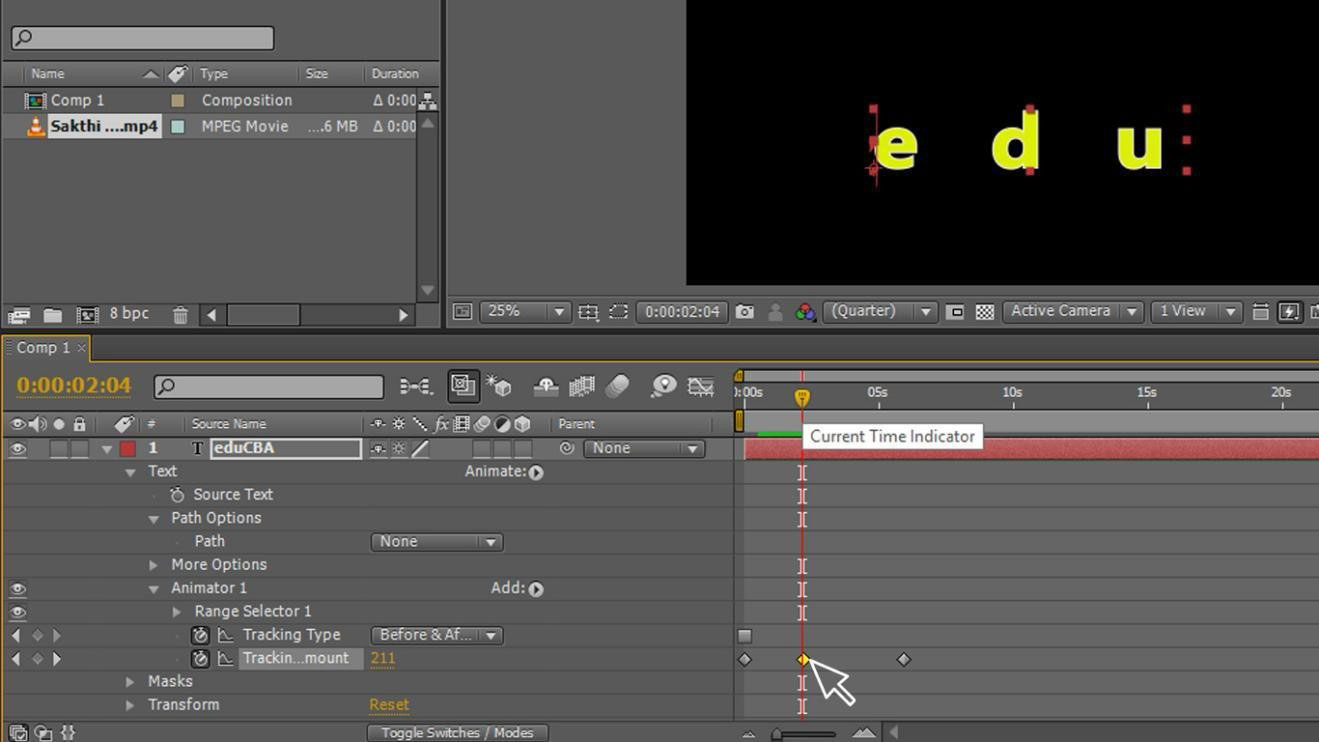Click stopwatch for Source Text
Image resolution: width=1319 pixels, height=742 pixels.
click(177, 495)
